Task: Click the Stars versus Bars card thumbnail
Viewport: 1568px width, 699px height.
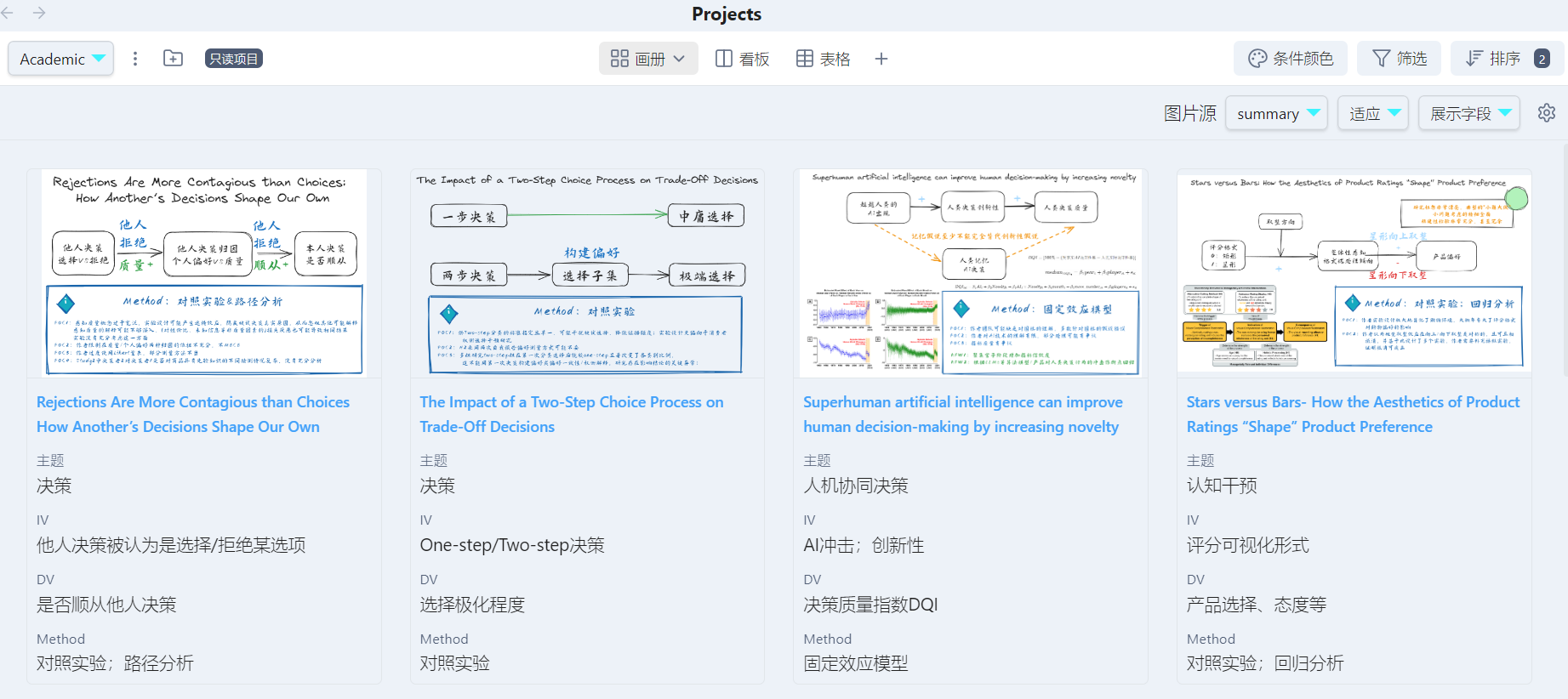Action: coord(1354,273)
